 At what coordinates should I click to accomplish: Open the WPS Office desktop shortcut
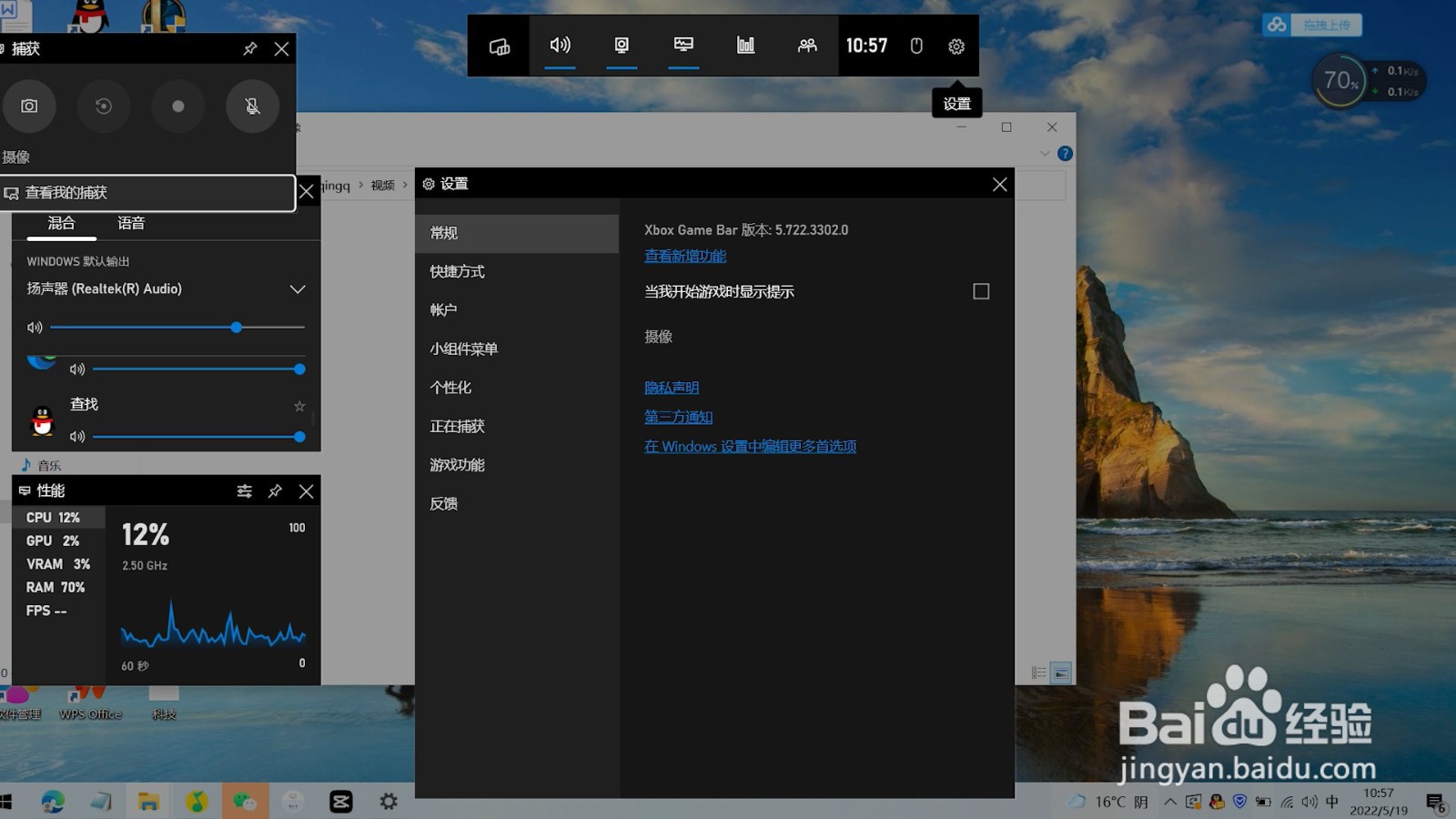pyautogui.click(x=90, y=703)
